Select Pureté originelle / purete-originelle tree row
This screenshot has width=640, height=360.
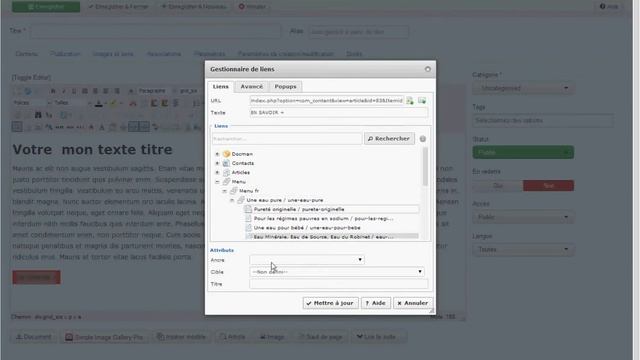tap(331, 209)
